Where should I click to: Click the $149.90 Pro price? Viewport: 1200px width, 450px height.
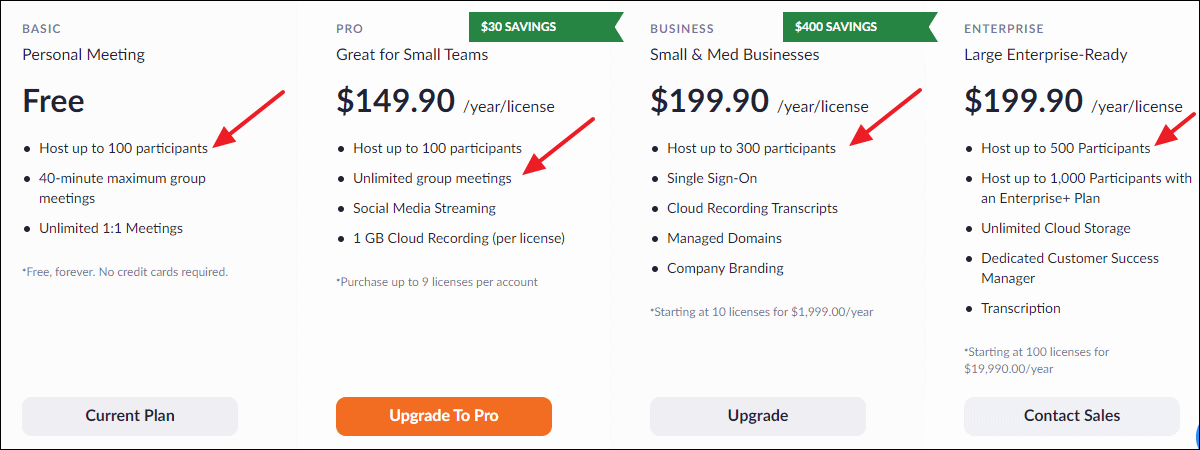pos(395,101)
